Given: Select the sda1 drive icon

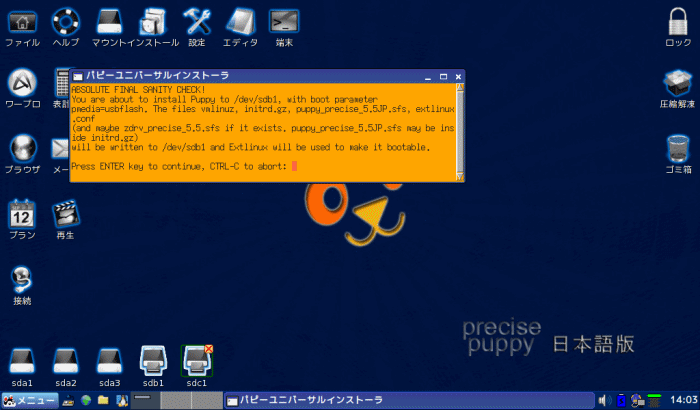Looking at the screenshot, I should click(x=22, y=362).
